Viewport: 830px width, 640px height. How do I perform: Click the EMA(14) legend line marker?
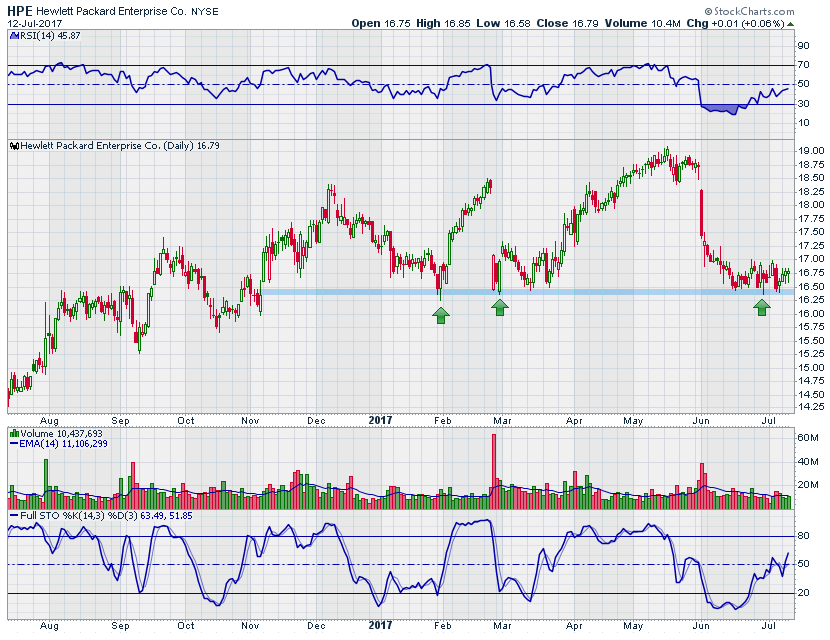[14, 444]
